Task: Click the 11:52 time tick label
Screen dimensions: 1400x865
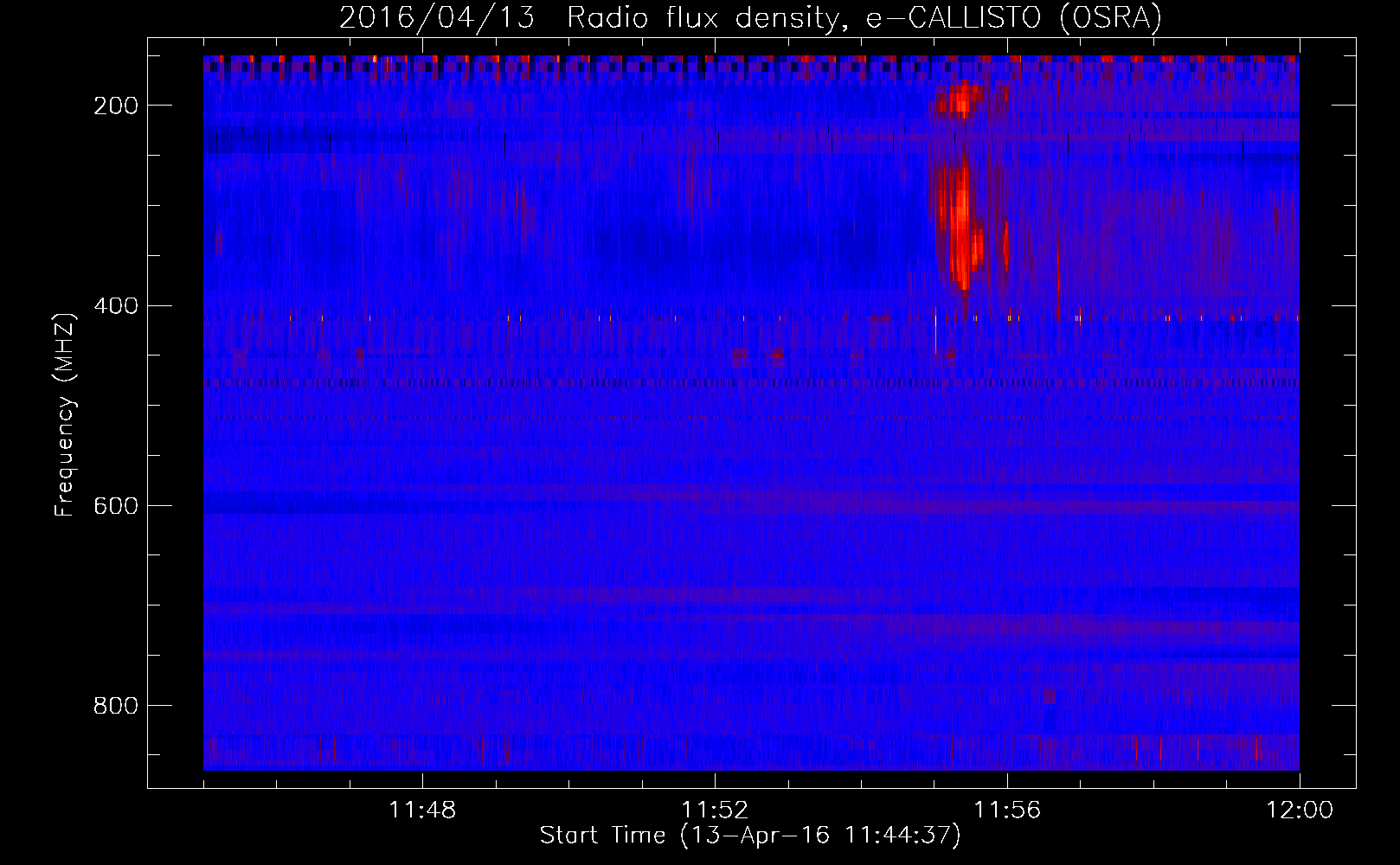Action: (x=715, y=811)
